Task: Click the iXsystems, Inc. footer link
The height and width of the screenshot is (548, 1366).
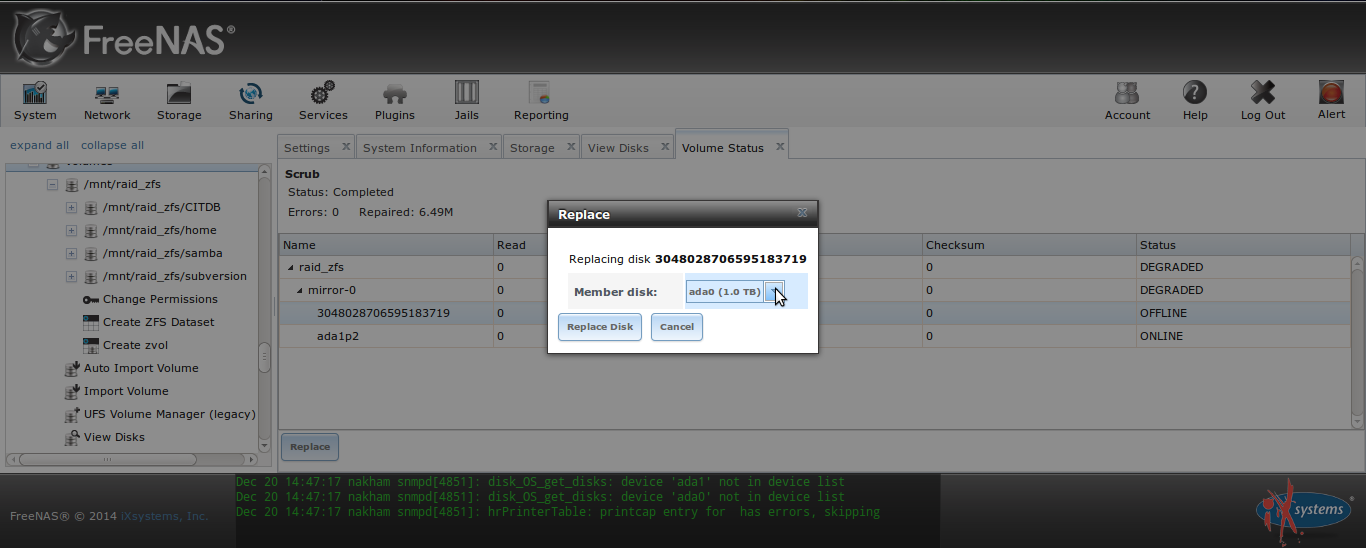Action: tap(165, 516)
